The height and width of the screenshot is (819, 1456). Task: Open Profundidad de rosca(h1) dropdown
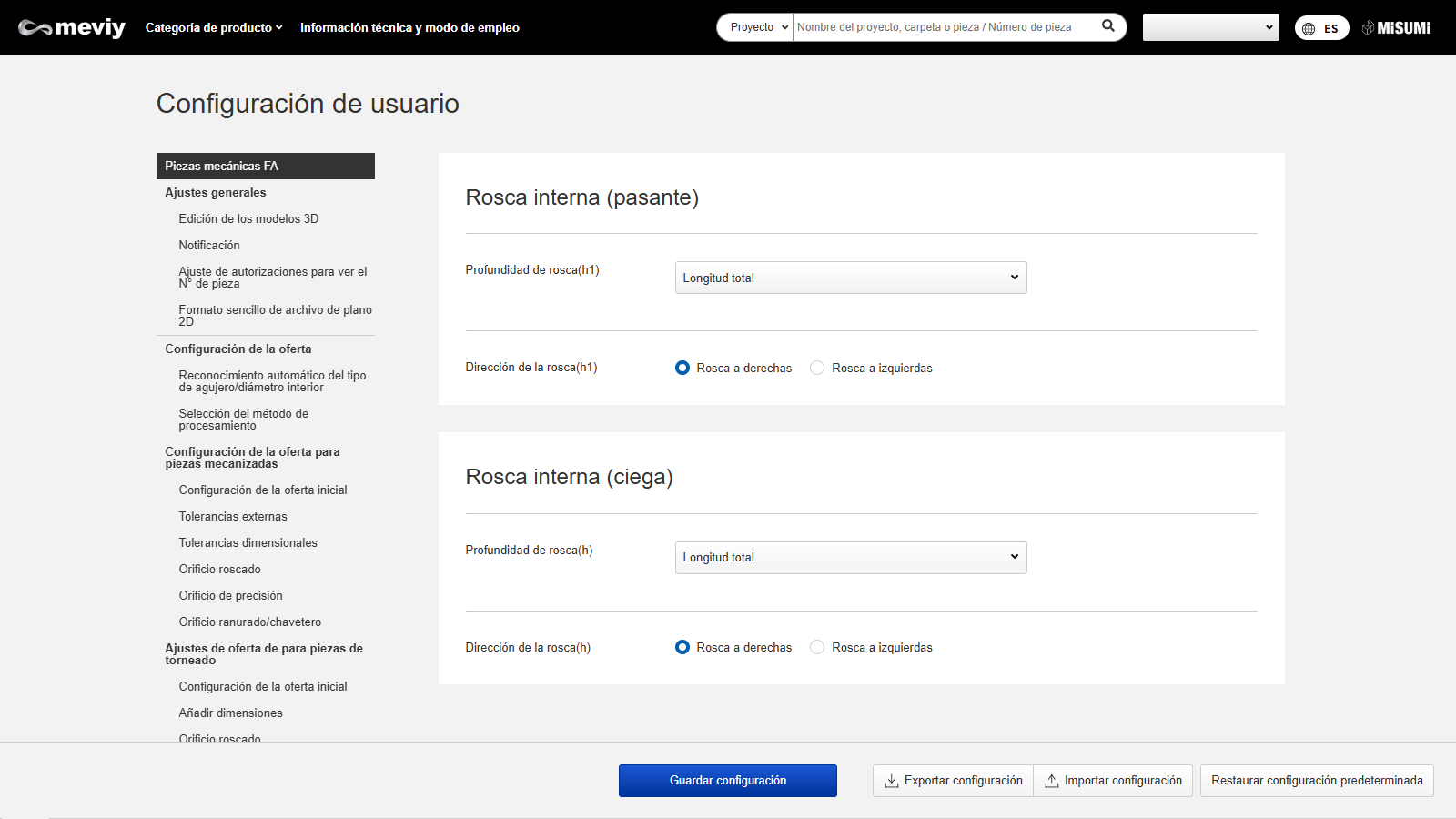pyautogui.click(x=850, y=278)
